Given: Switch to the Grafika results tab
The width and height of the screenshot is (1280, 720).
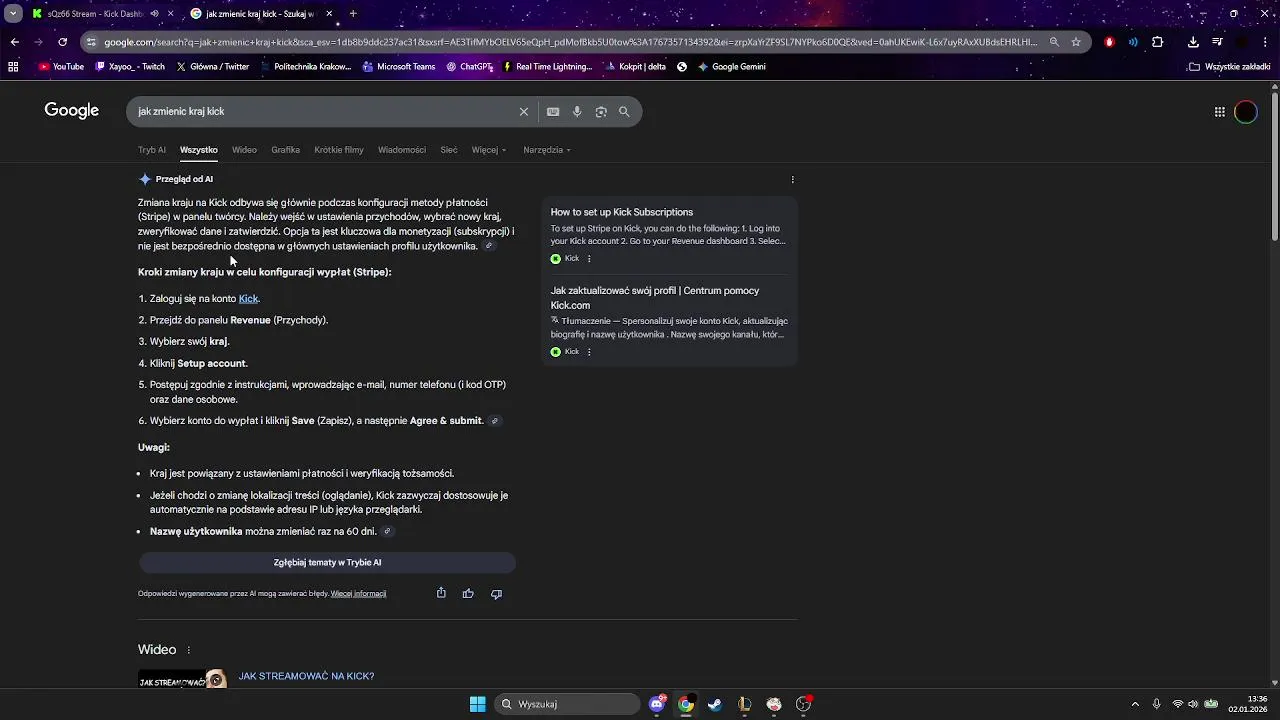Looking at the screenshot, I should [285, 150].
